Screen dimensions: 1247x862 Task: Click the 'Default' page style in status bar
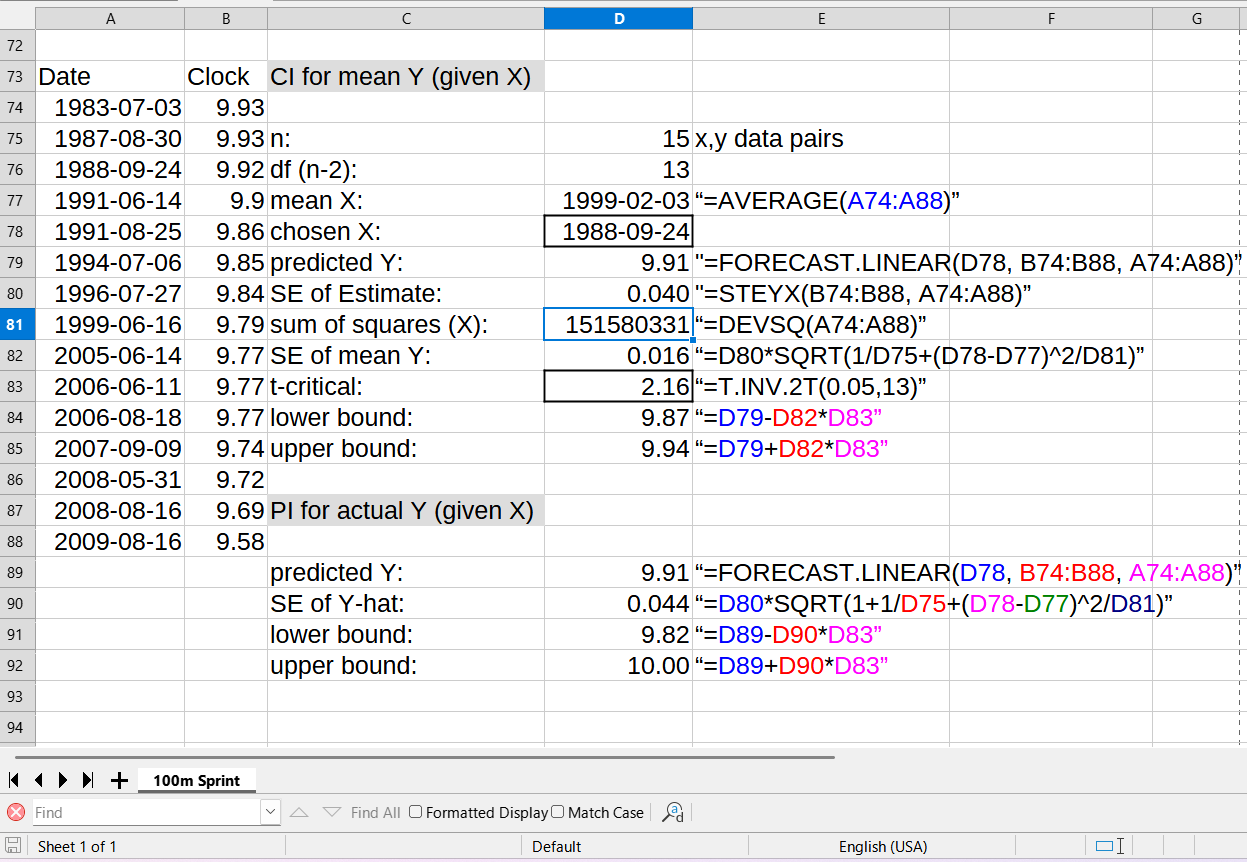(x=556, y=846)
